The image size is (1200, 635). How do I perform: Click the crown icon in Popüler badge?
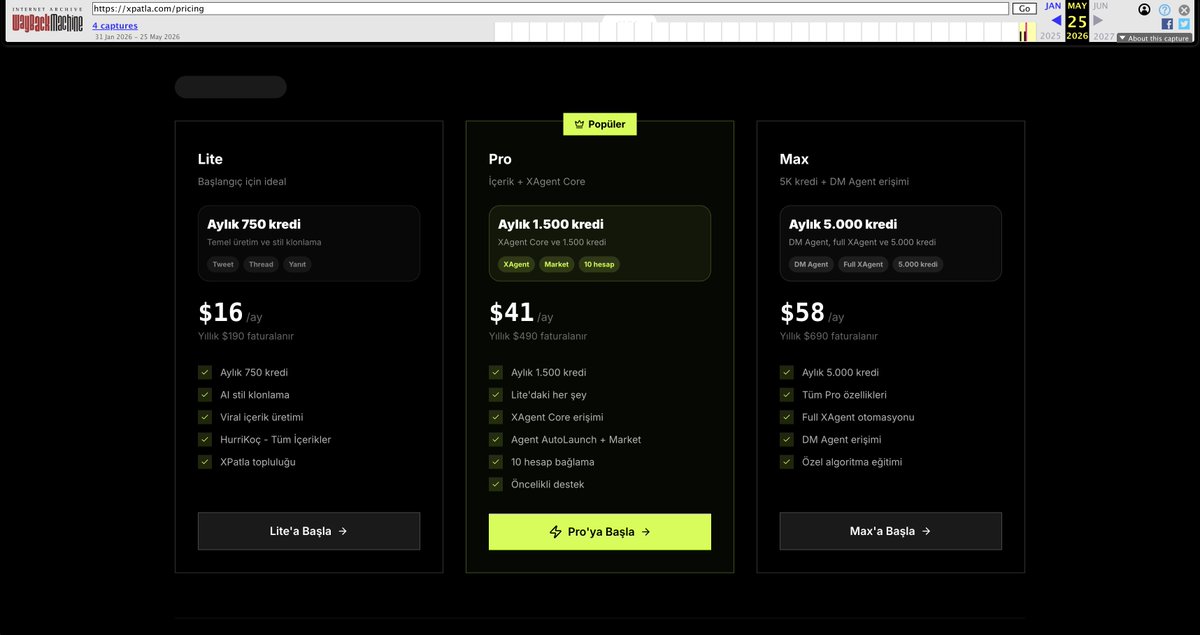(579, 124)
